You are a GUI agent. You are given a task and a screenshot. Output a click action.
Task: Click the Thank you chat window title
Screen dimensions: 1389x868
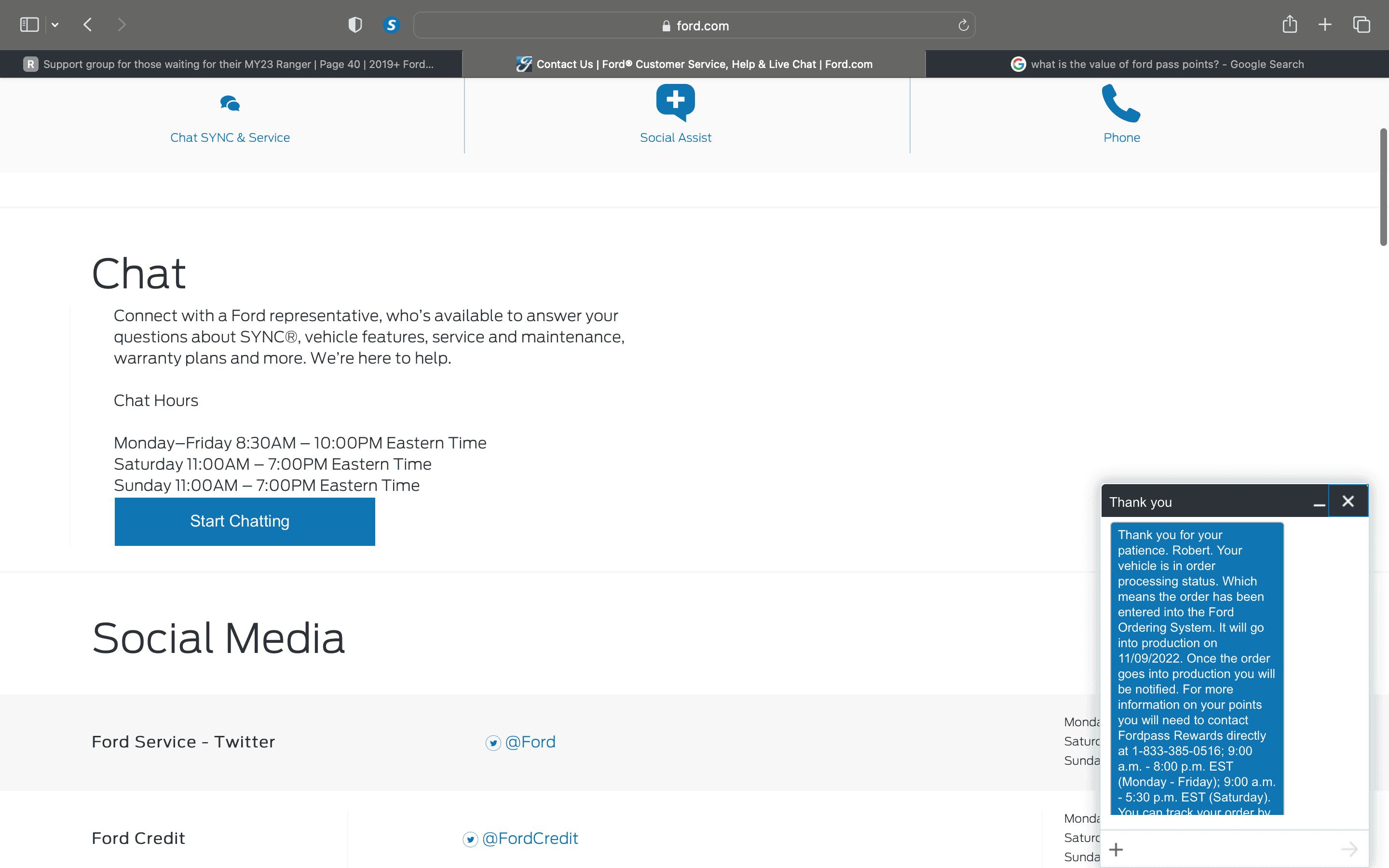click(1141, 502)
